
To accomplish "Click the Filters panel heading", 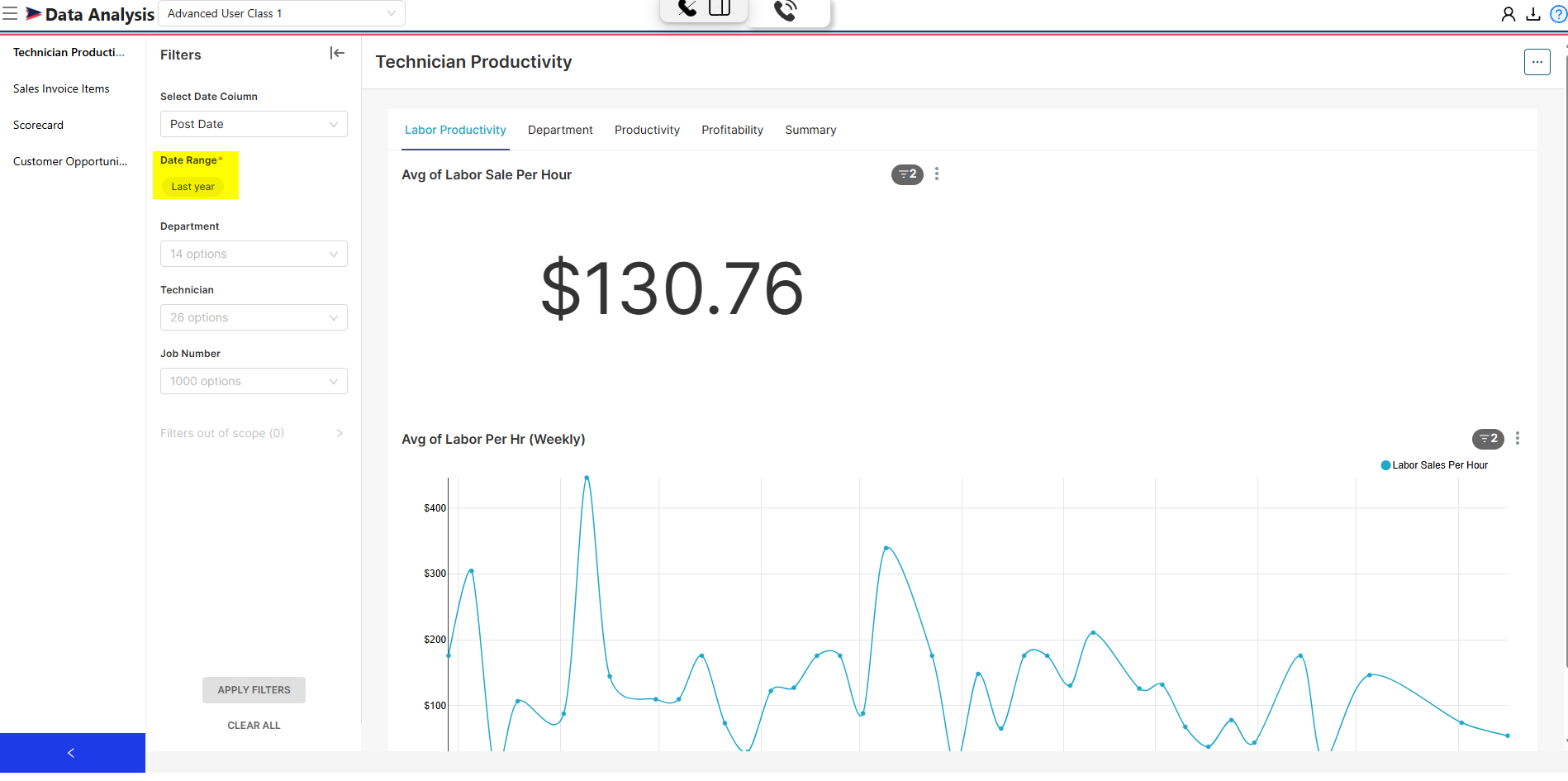I will (x=181, y=55).
